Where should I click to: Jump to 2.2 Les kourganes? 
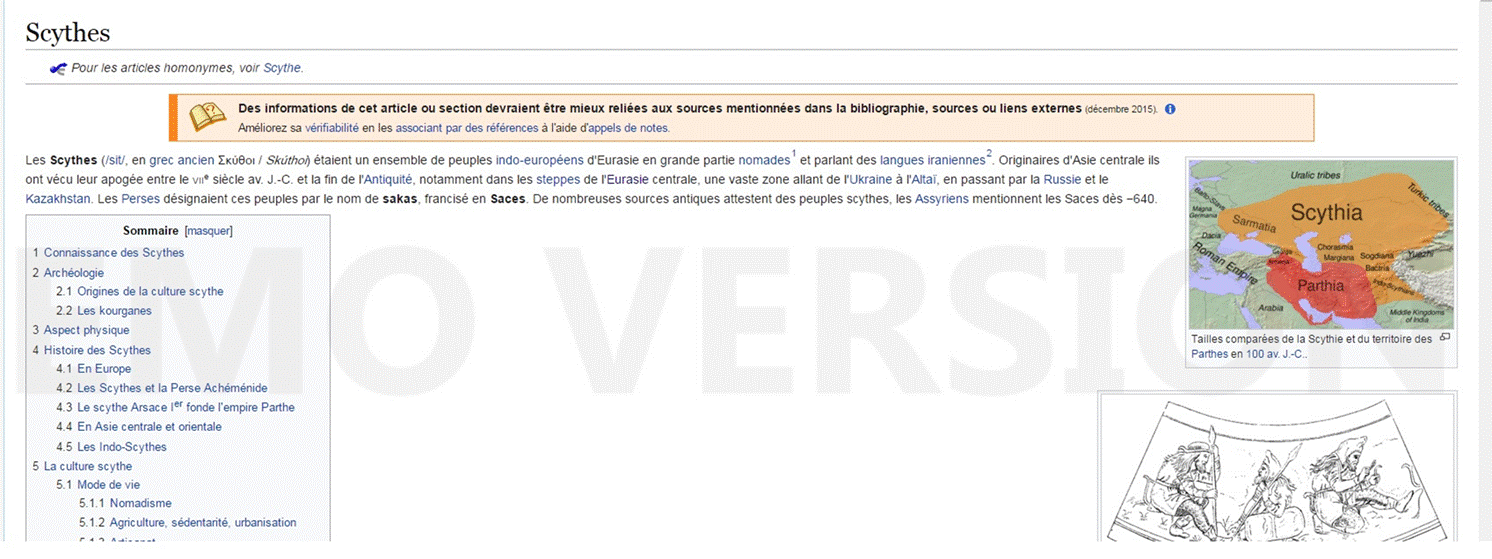(104, 311)
